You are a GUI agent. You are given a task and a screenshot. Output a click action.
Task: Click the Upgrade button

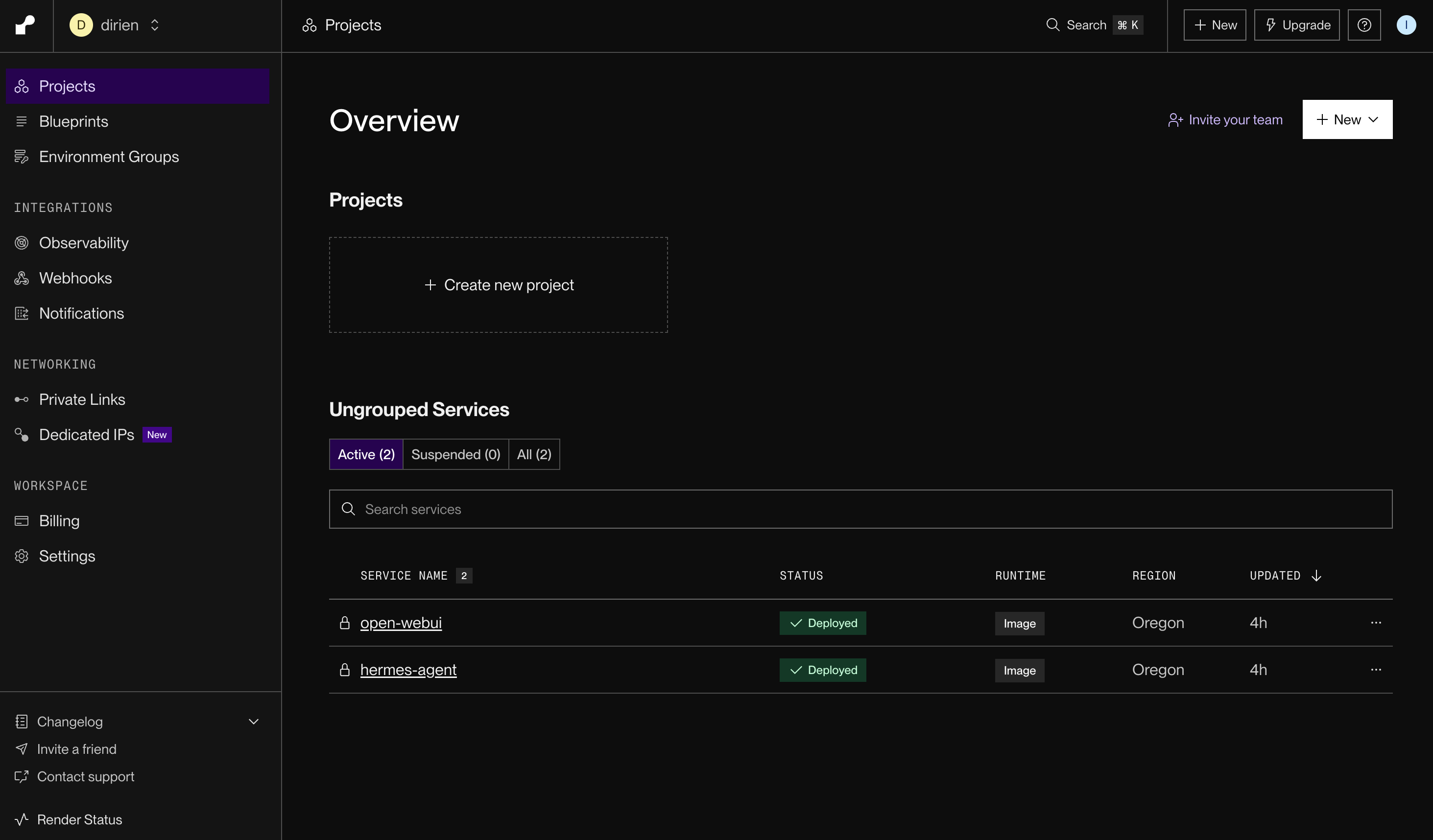tap(1296, 25)
